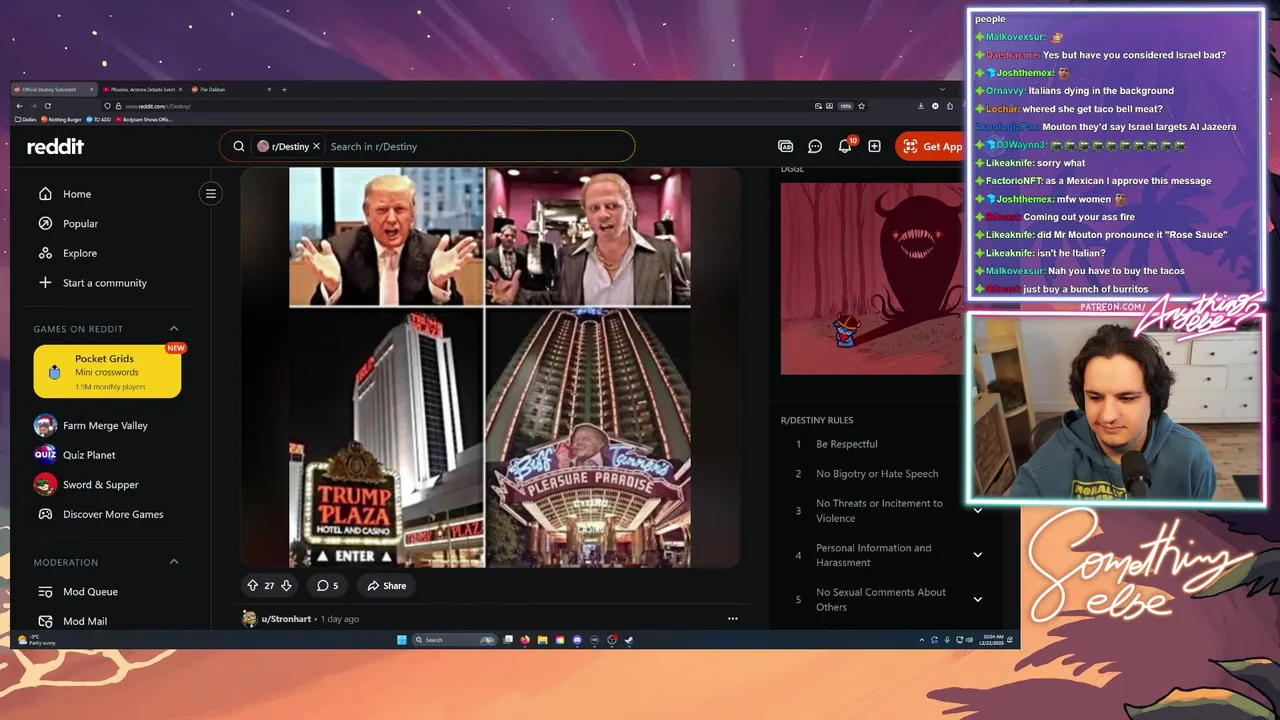1280x720 pixels.
Task: Open u/Stronhart profile link
Action: (x=286, y=619)
